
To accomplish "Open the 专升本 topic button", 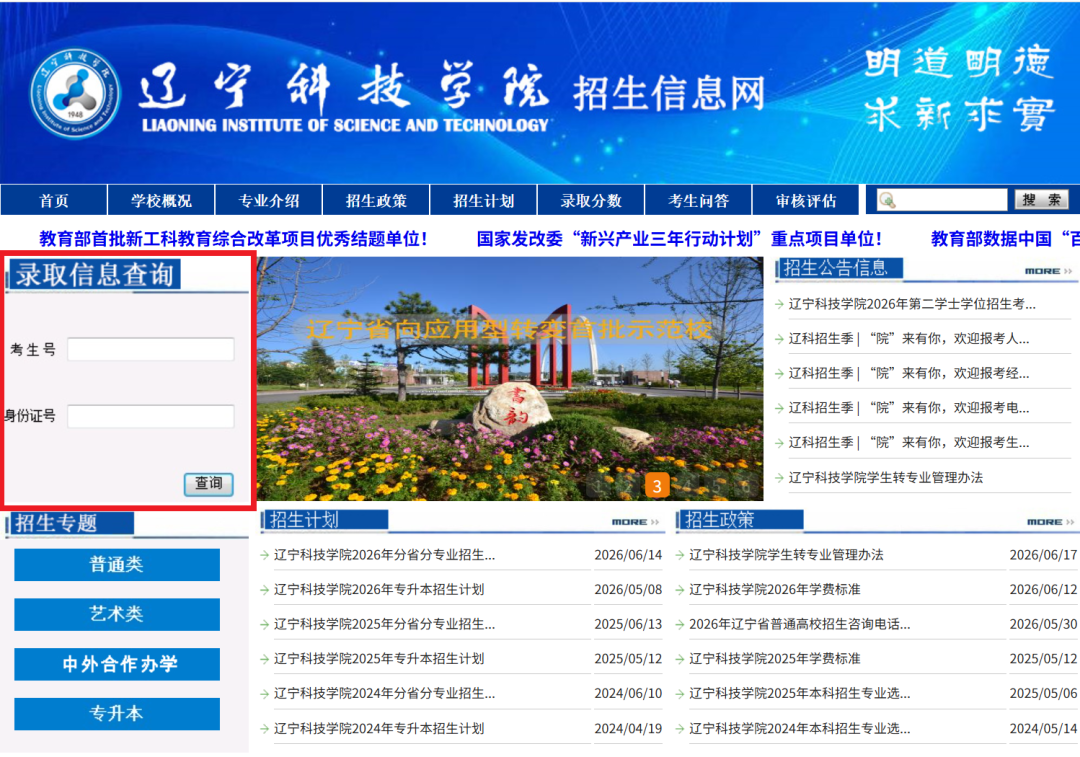I will tap(117, 714).
